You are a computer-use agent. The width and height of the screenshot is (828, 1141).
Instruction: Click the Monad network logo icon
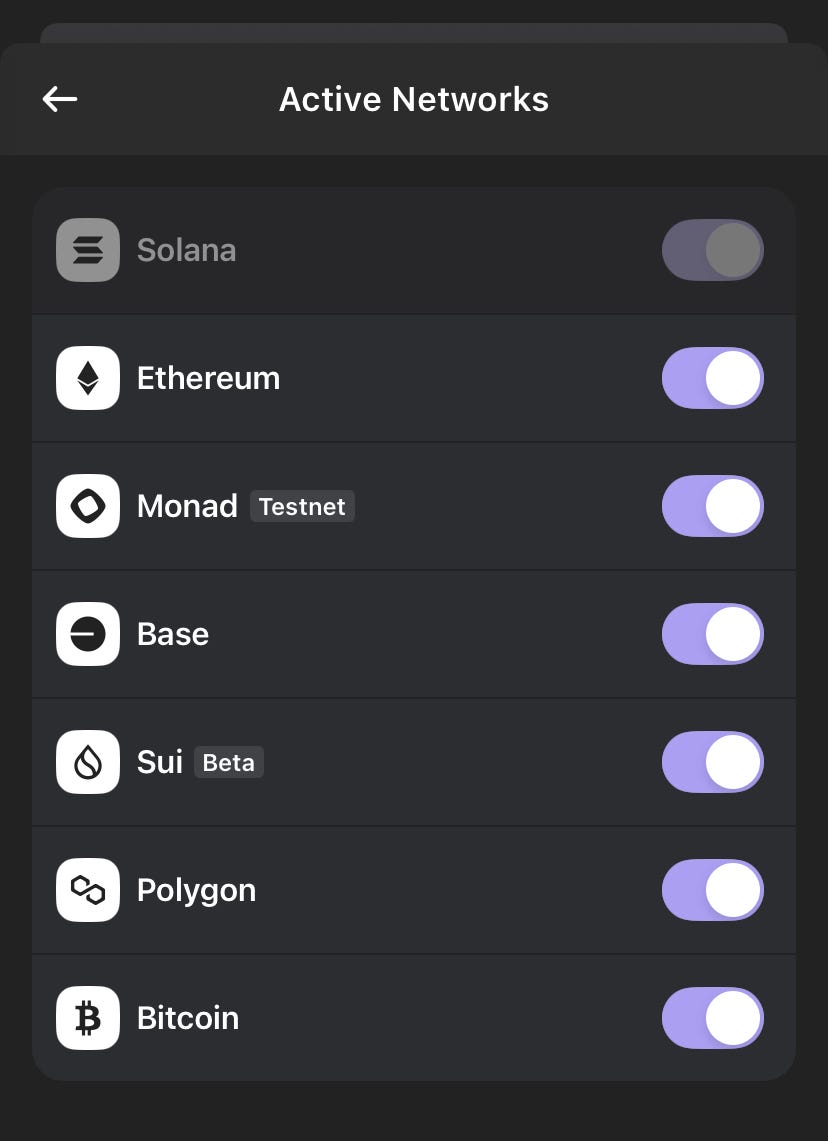[88, 506]
